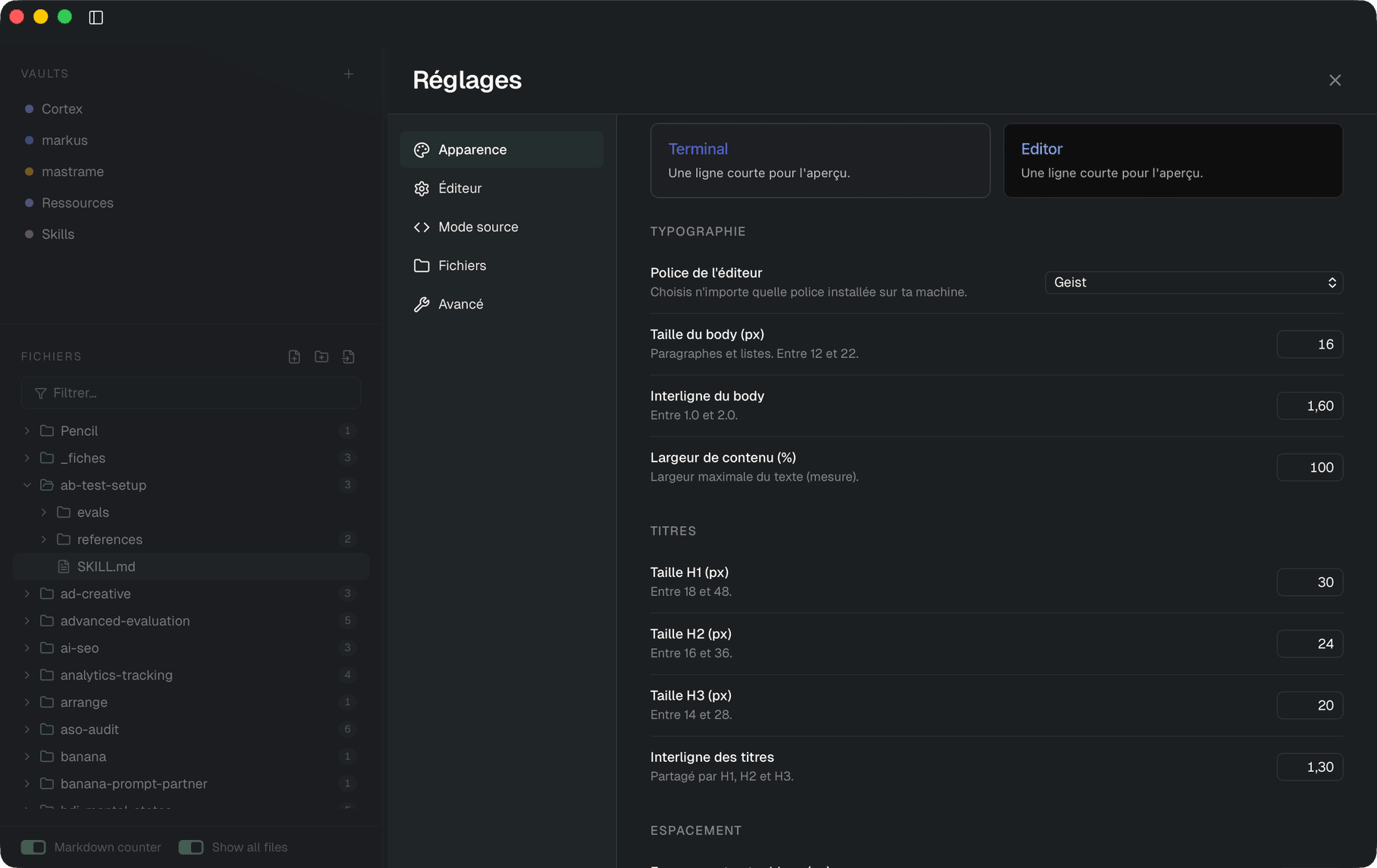Open the Apparence settings tab

click(501, 149)
